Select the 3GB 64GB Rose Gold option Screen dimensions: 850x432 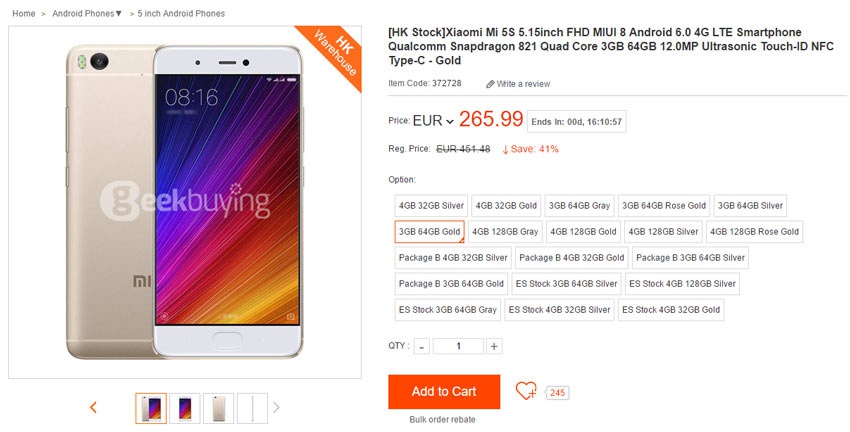[x=664, y=205]
